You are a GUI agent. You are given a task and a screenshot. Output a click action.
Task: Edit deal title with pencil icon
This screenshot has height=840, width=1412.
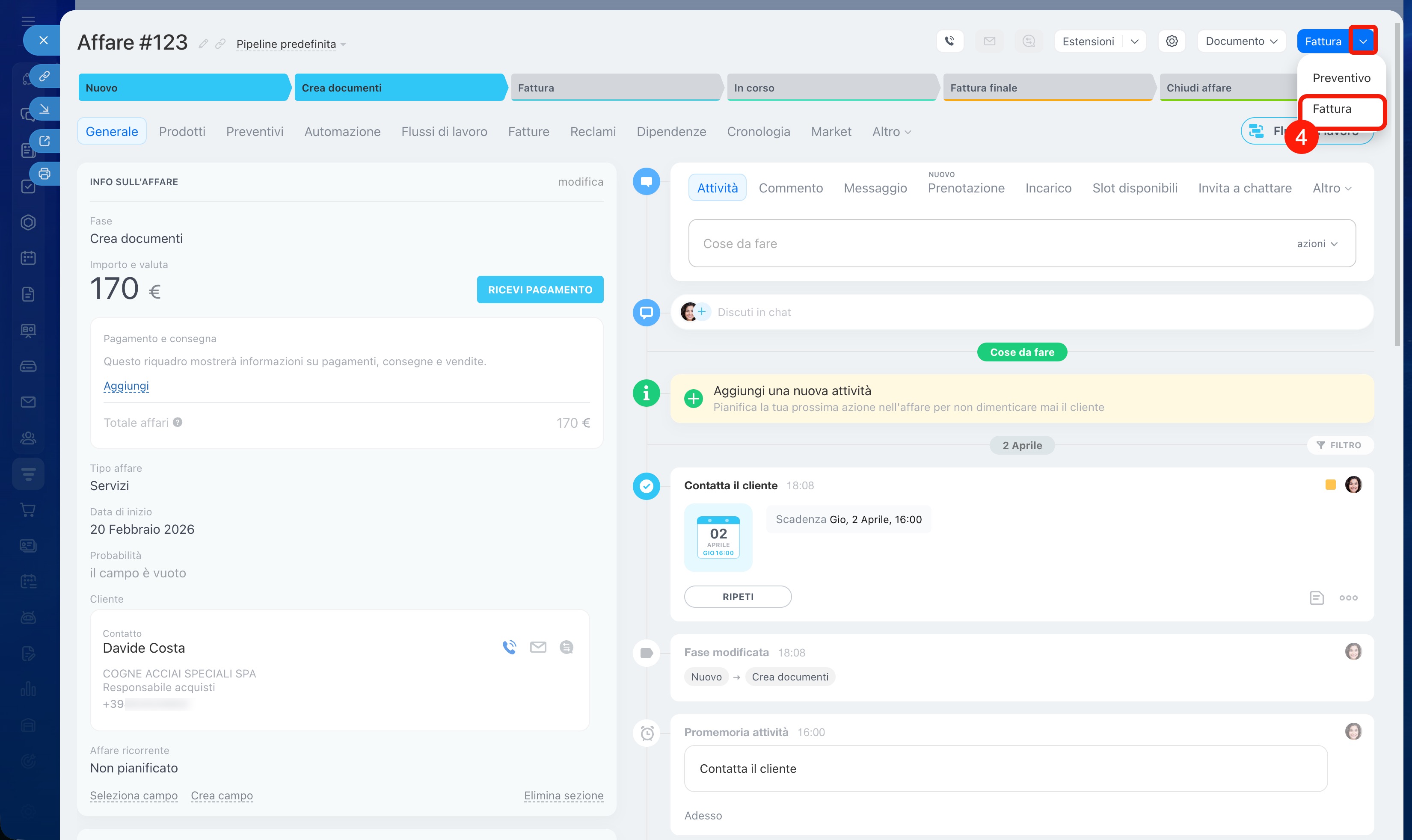203,44
